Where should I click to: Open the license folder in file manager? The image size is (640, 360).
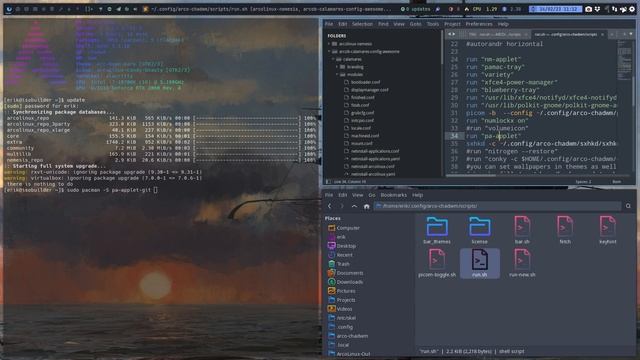[x=480, y=230]
